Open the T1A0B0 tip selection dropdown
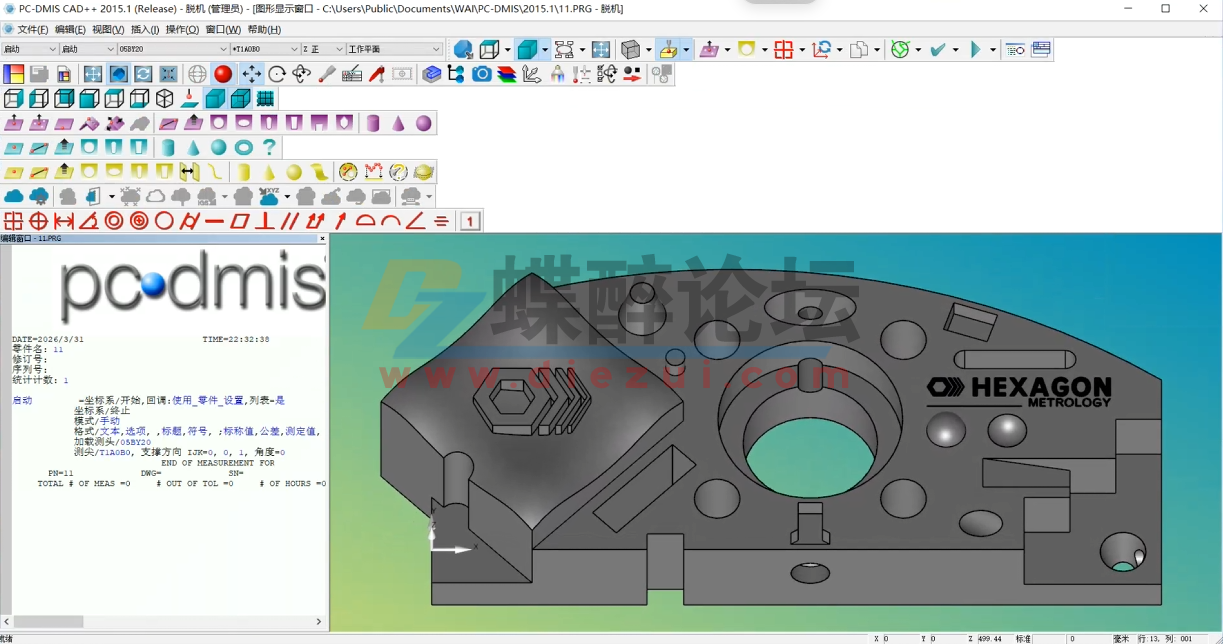Viewport: 1223px width, 644px height. click(x=296, y=47)
